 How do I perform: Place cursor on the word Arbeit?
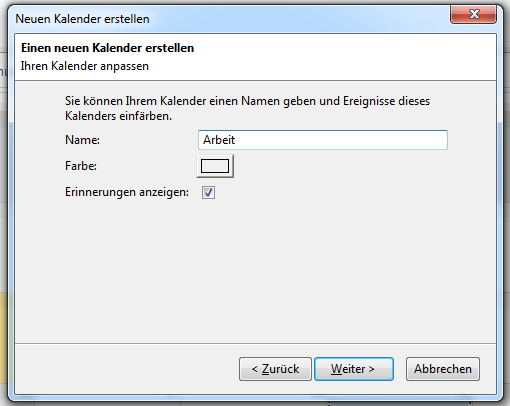(219, 140)
